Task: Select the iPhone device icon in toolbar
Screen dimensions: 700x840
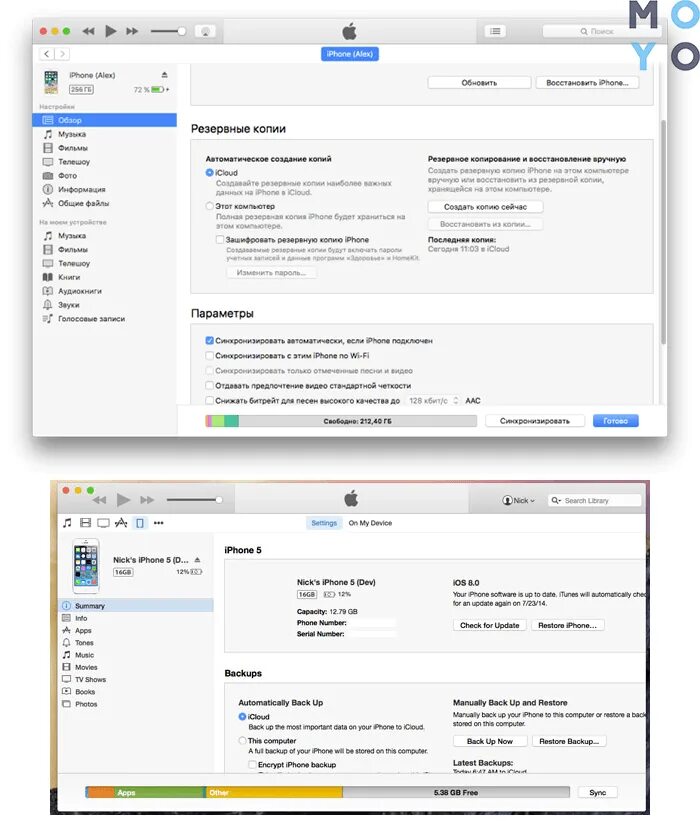Action: [x=140, y=523]
